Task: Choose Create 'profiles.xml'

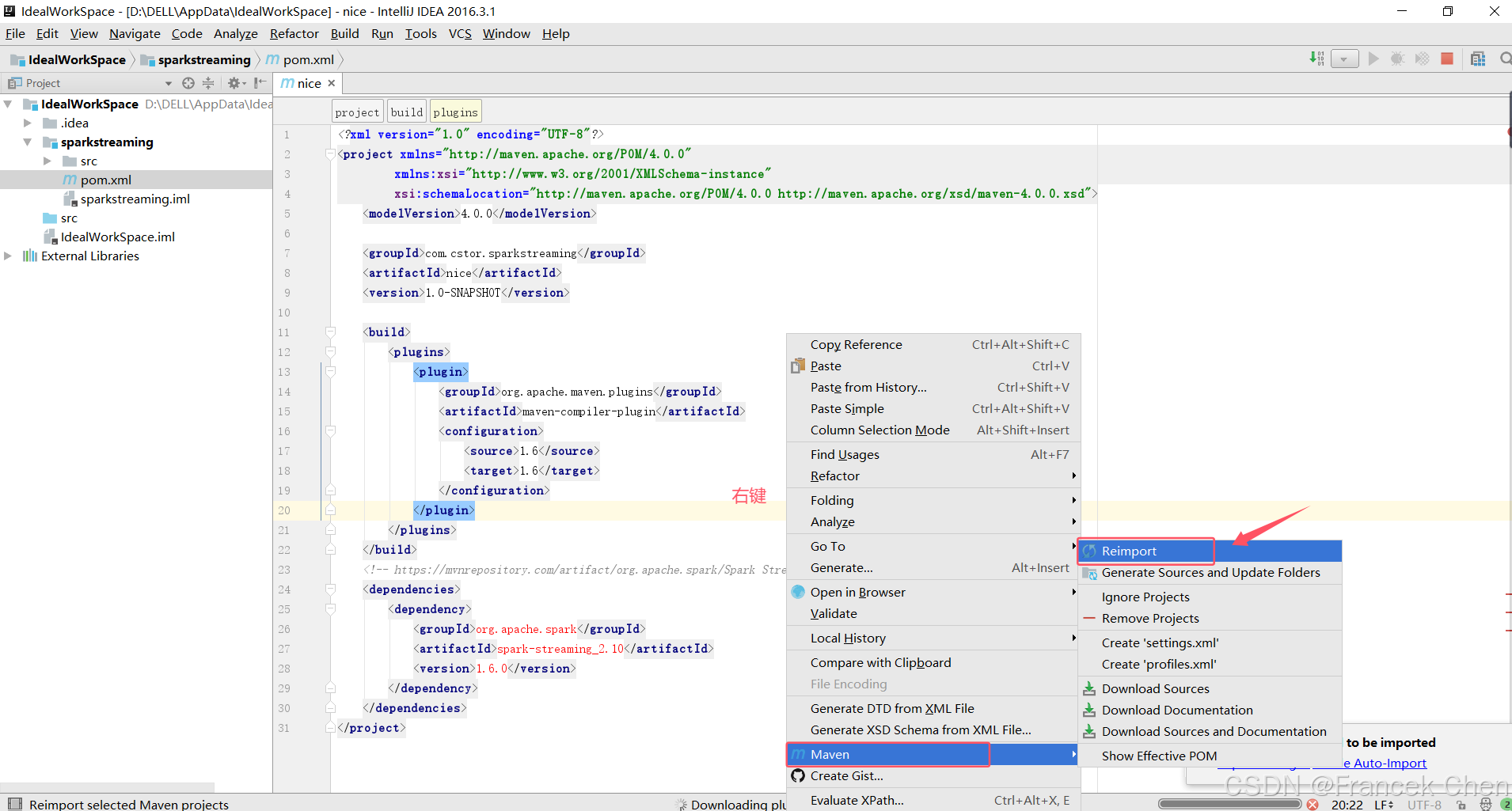Action: pyautogui.click(x=1210, y=664)
